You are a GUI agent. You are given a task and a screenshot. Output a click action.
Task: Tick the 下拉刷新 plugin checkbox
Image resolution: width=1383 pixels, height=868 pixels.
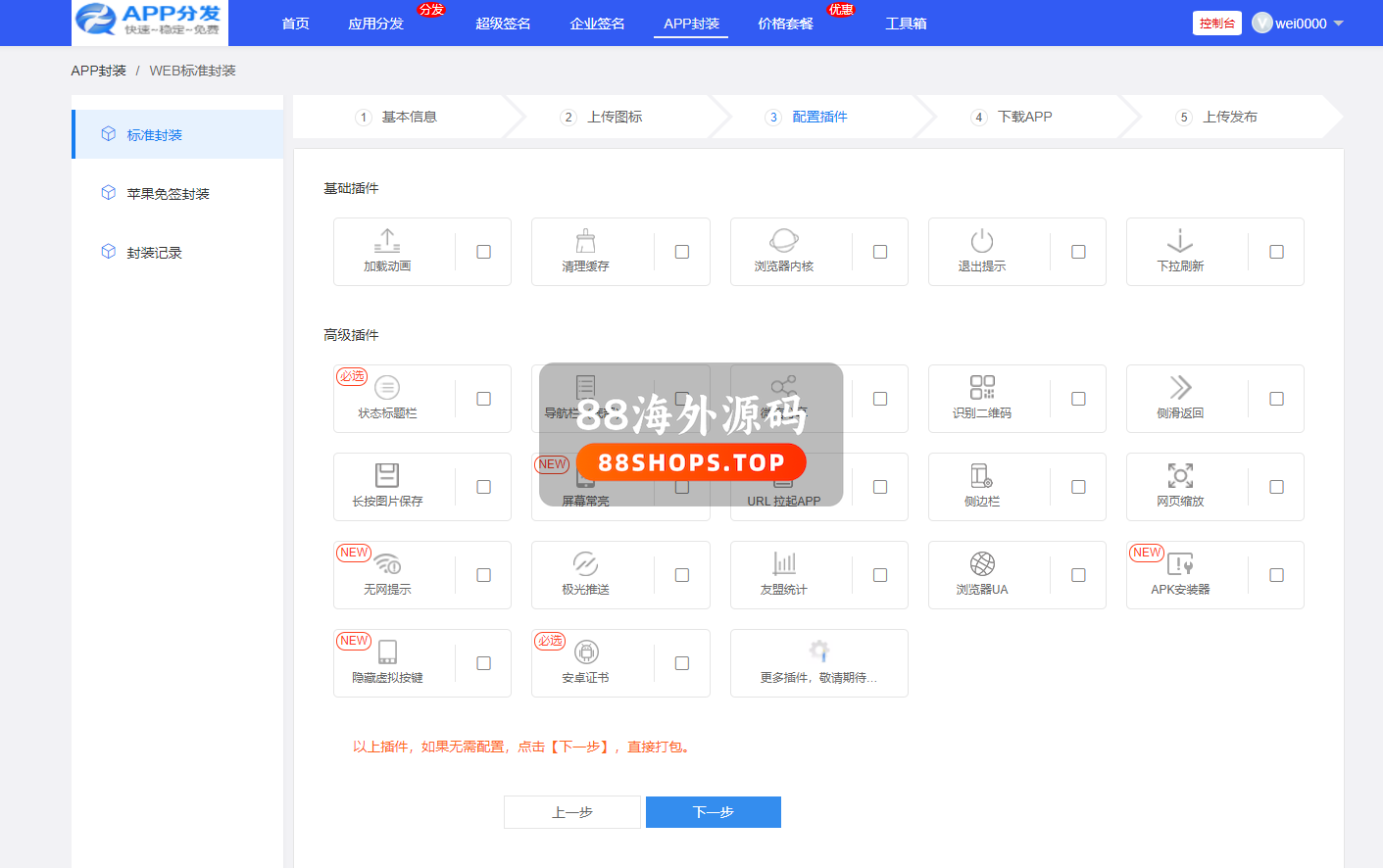(1276, 252)
